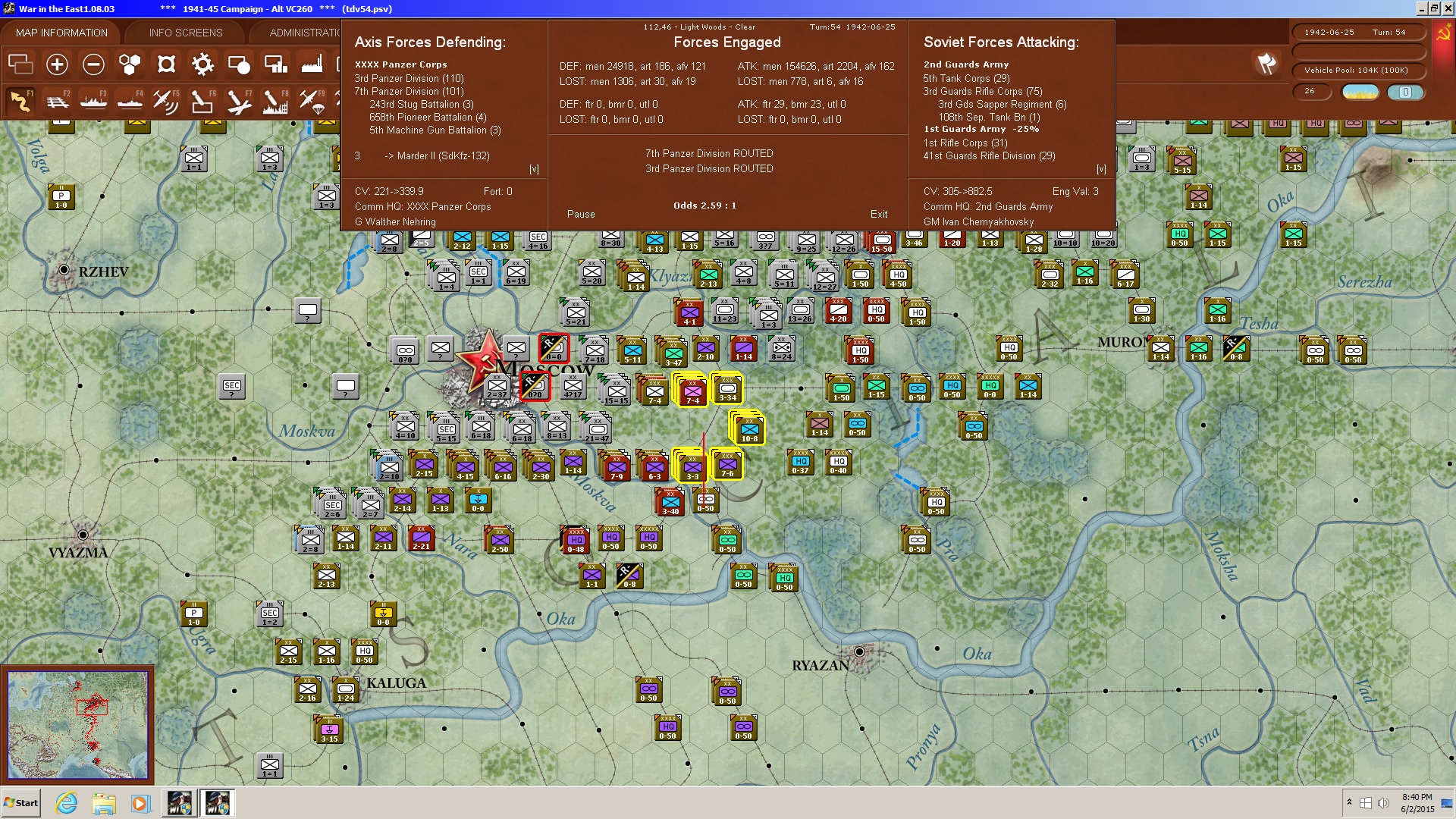Open File Explorer folder taskbar icon
1456x819 pixels.
click(104, 803)
